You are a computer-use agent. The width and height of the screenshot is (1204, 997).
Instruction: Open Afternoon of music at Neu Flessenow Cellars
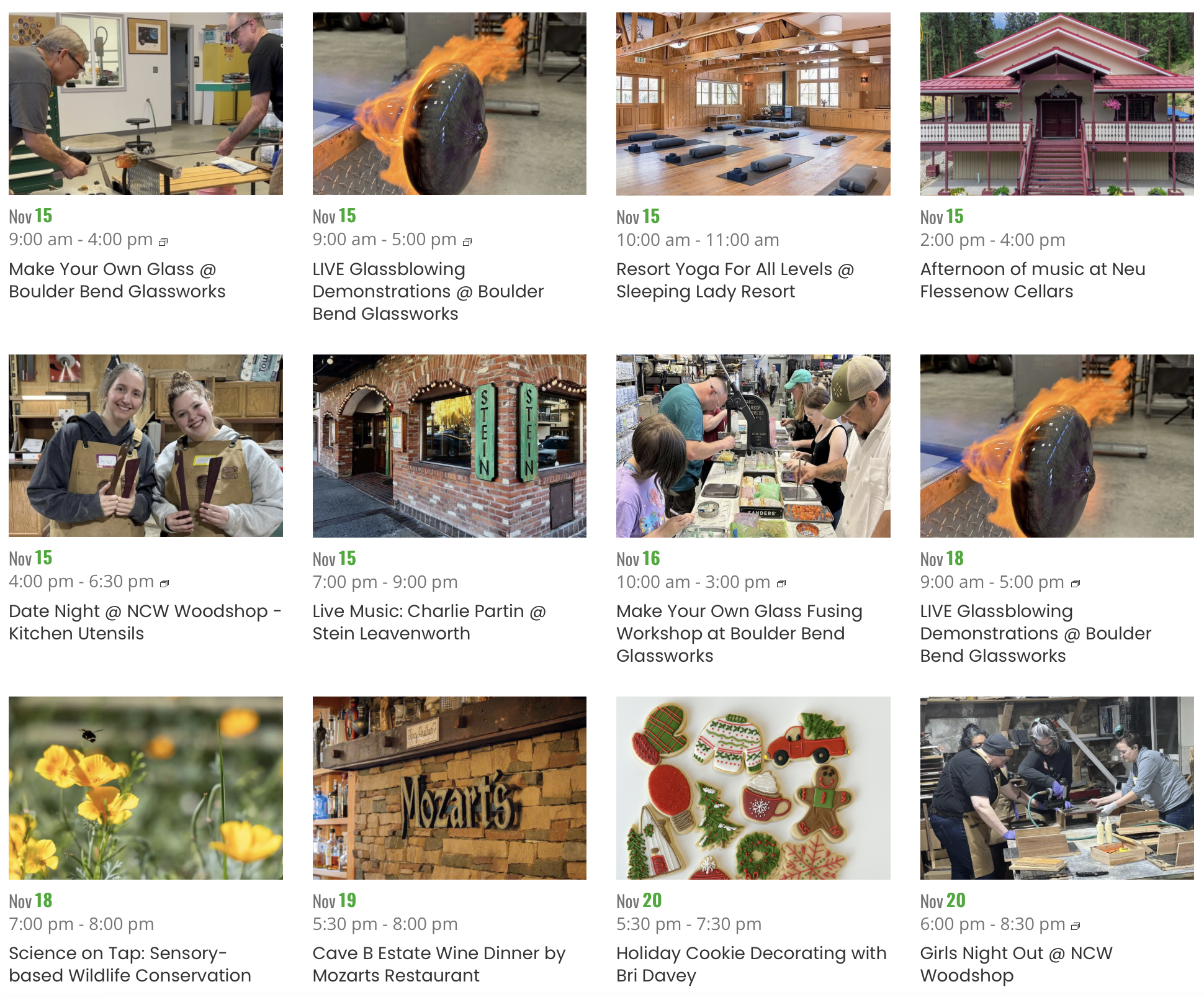click(x=1033, y=281)
